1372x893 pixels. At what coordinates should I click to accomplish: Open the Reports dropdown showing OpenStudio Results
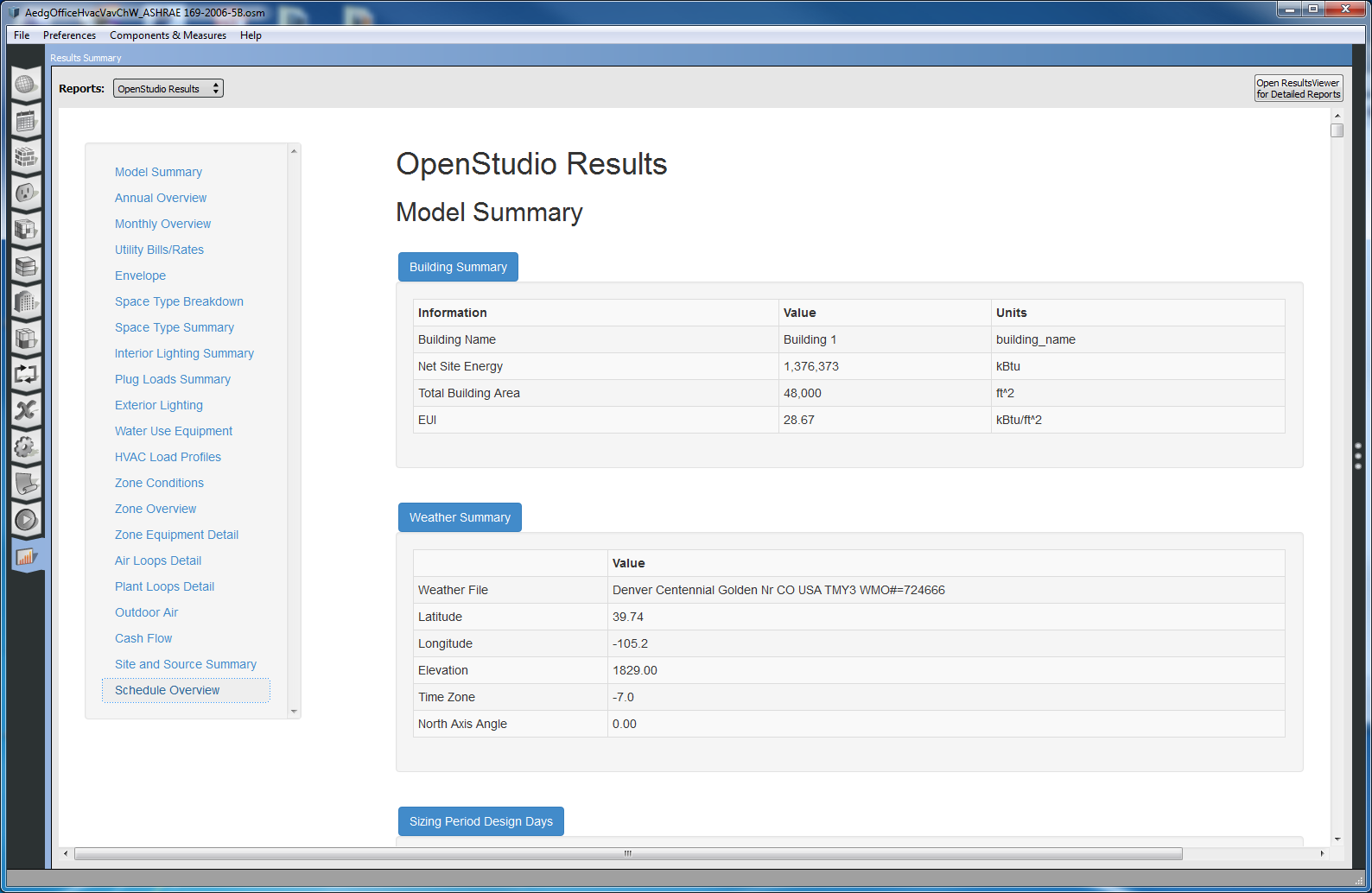point(168,89)
